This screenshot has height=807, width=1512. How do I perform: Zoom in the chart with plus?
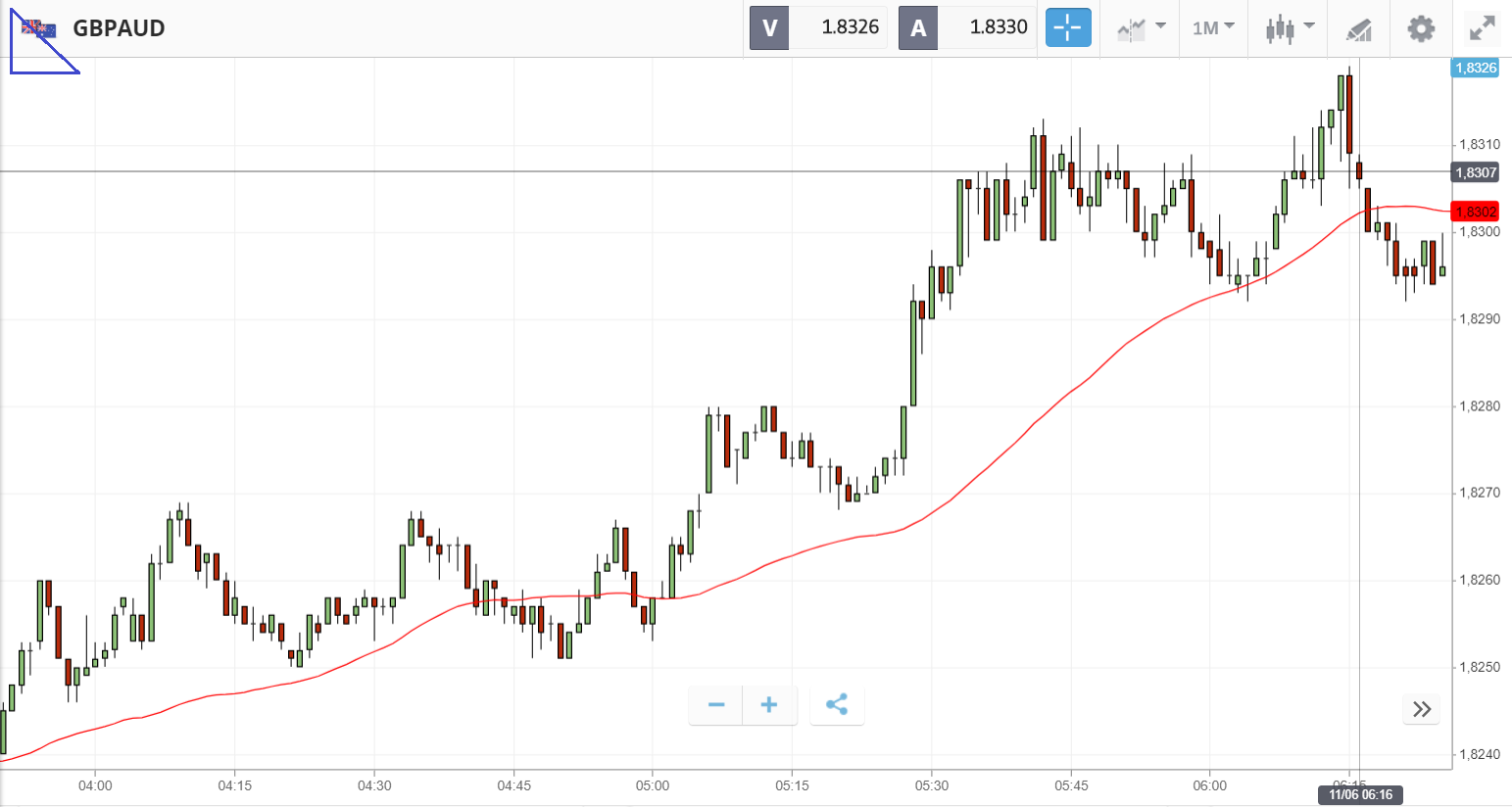point(769,705)
